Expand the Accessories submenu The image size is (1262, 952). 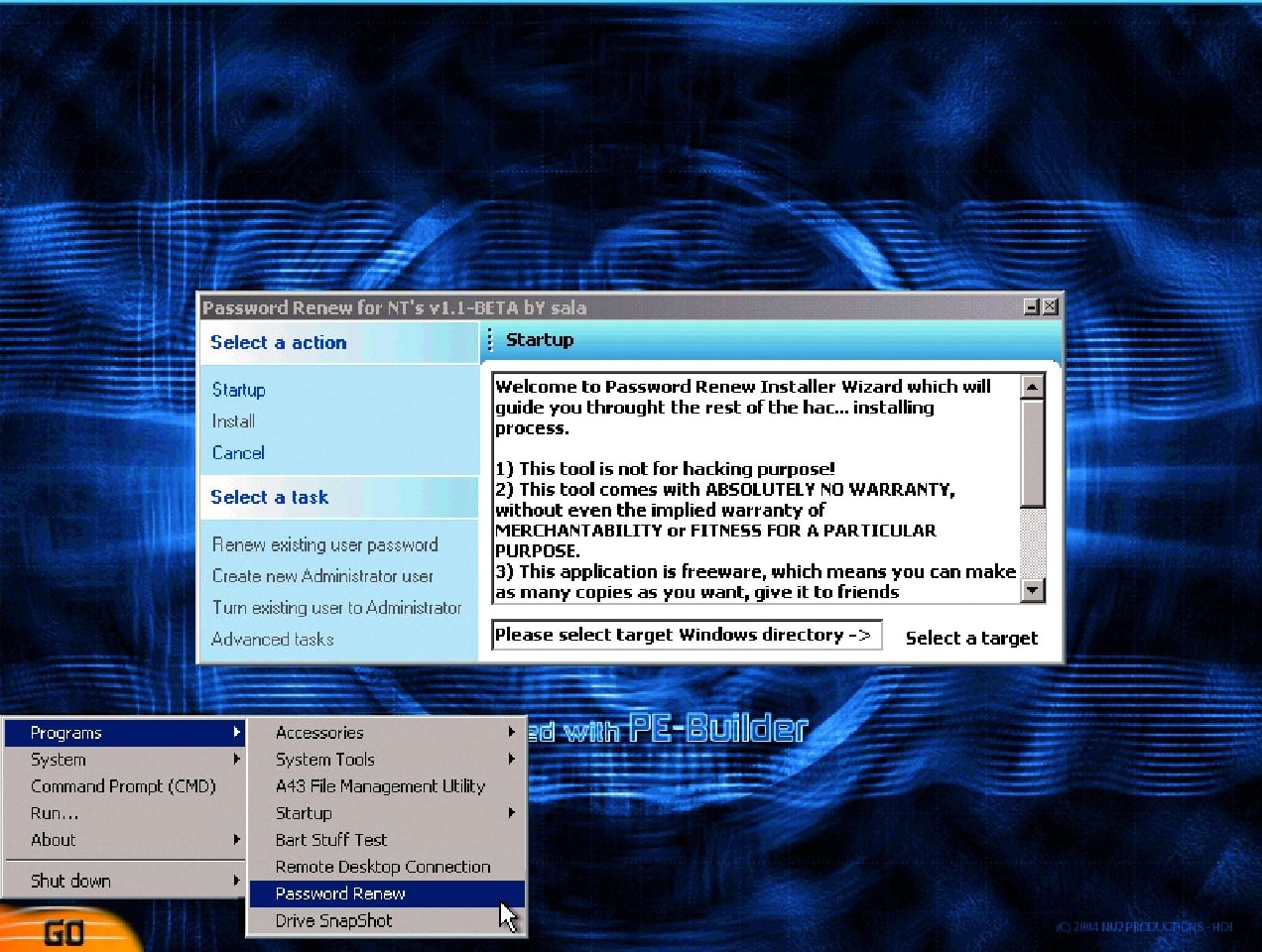click(318, 733)
